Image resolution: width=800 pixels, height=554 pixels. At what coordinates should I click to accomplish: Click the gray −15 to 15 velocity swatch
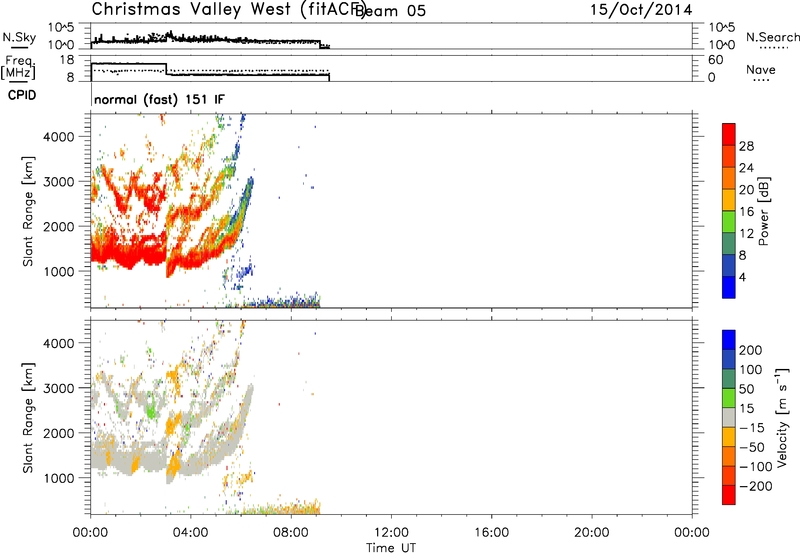pos(729,418)
